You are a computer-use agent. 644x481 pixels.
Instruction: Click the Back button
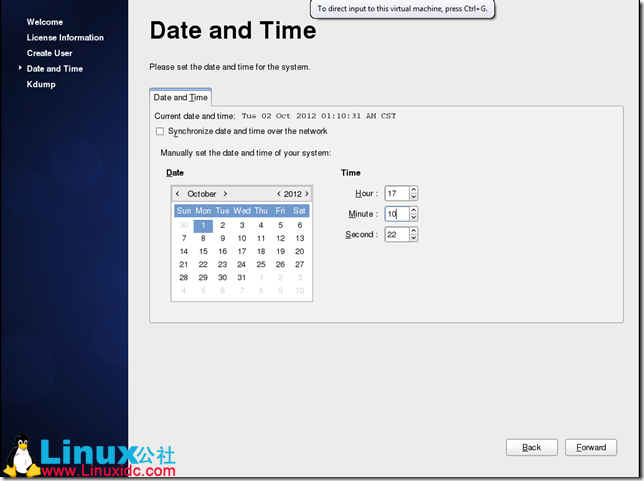[531, 447]
